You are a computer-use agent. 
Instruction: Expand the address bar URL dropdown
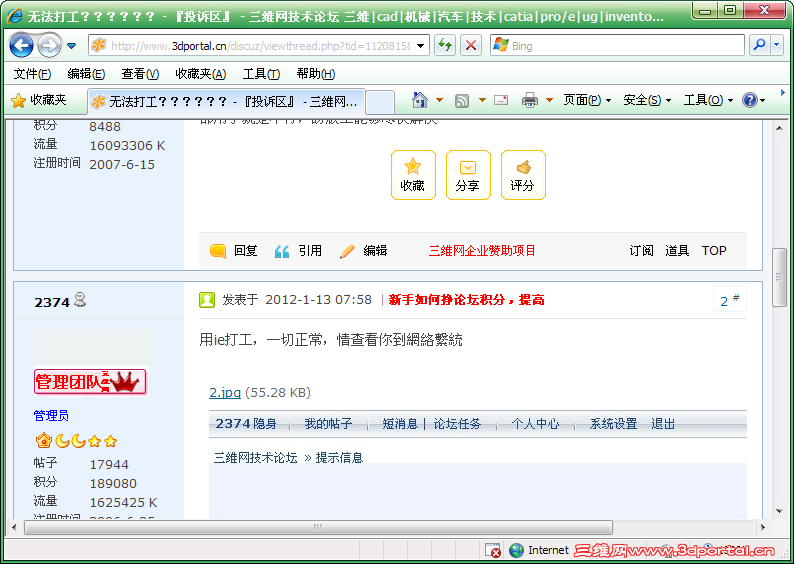point(421,46)
